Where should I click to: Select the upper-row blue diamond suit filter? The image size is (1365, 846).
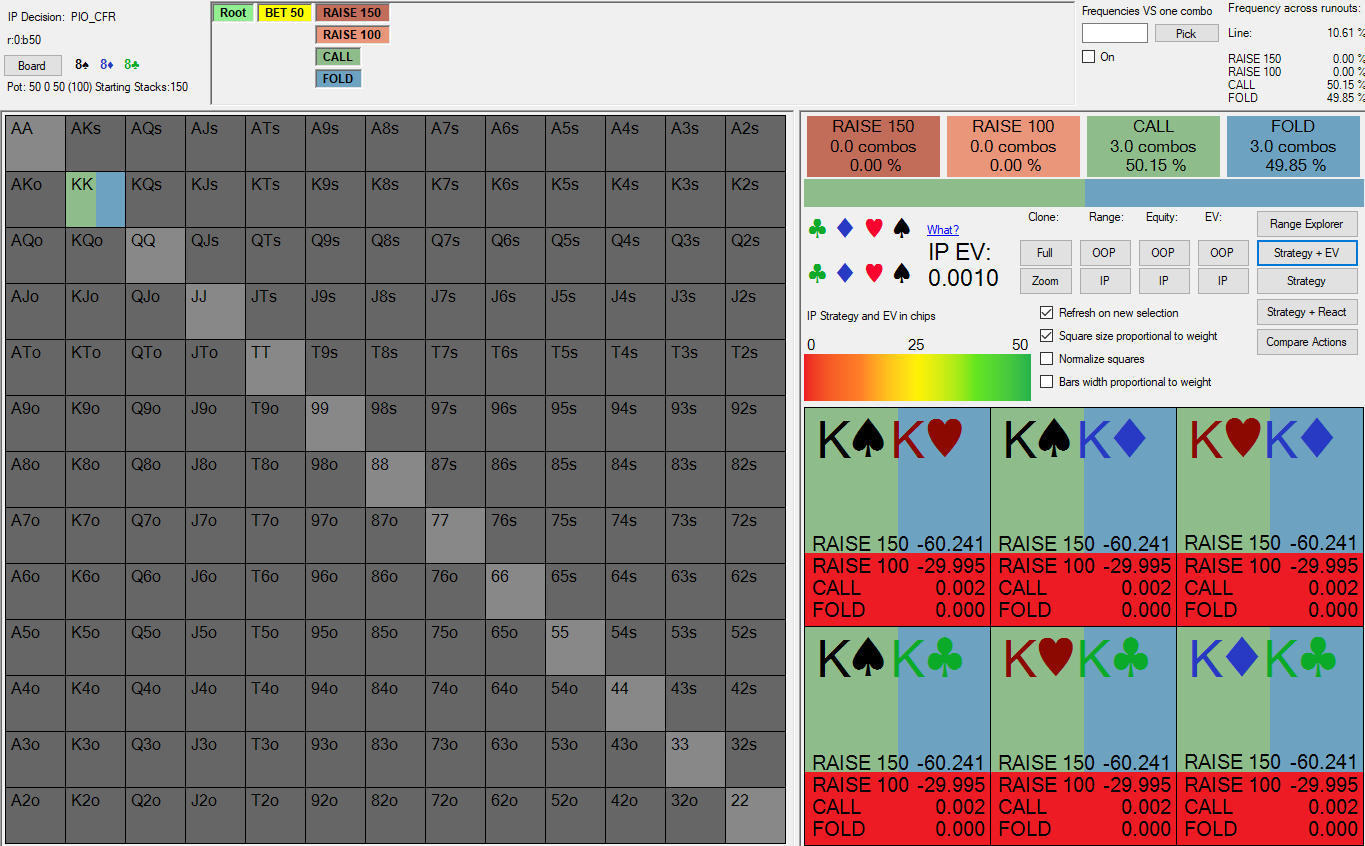point(845,229)
